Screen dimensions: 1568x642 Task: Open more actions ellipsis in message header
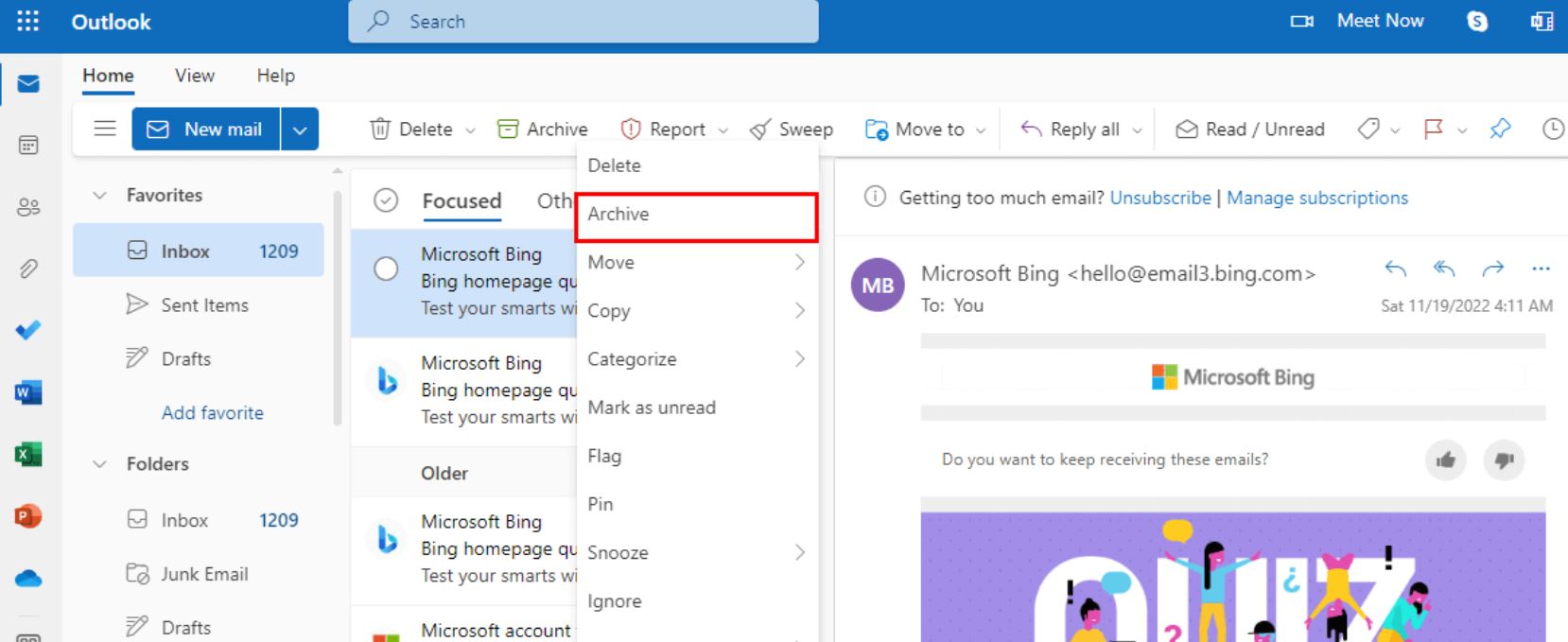[1541, 269]
